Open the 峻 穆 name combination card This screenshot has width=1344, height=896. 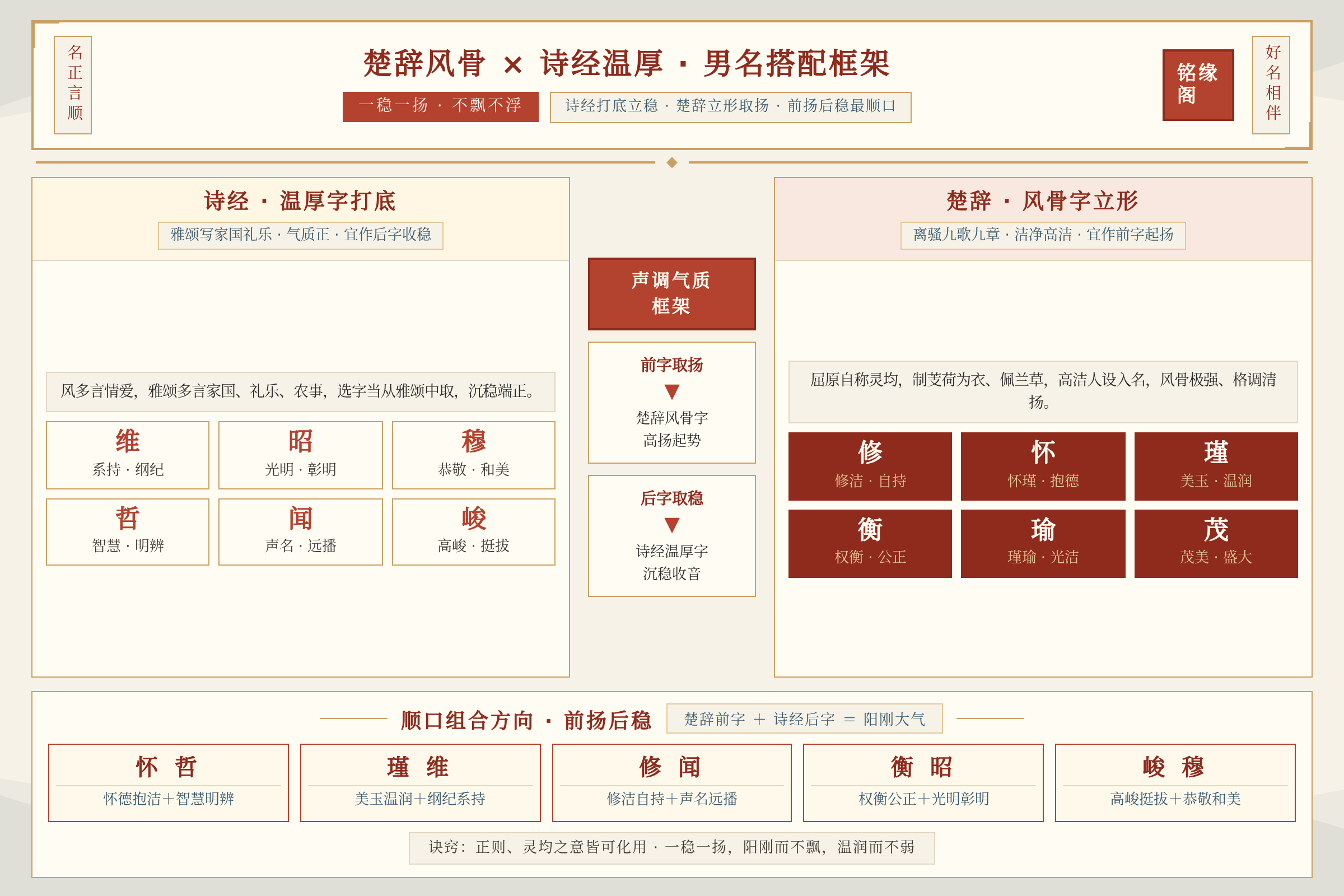(1175, 782)
